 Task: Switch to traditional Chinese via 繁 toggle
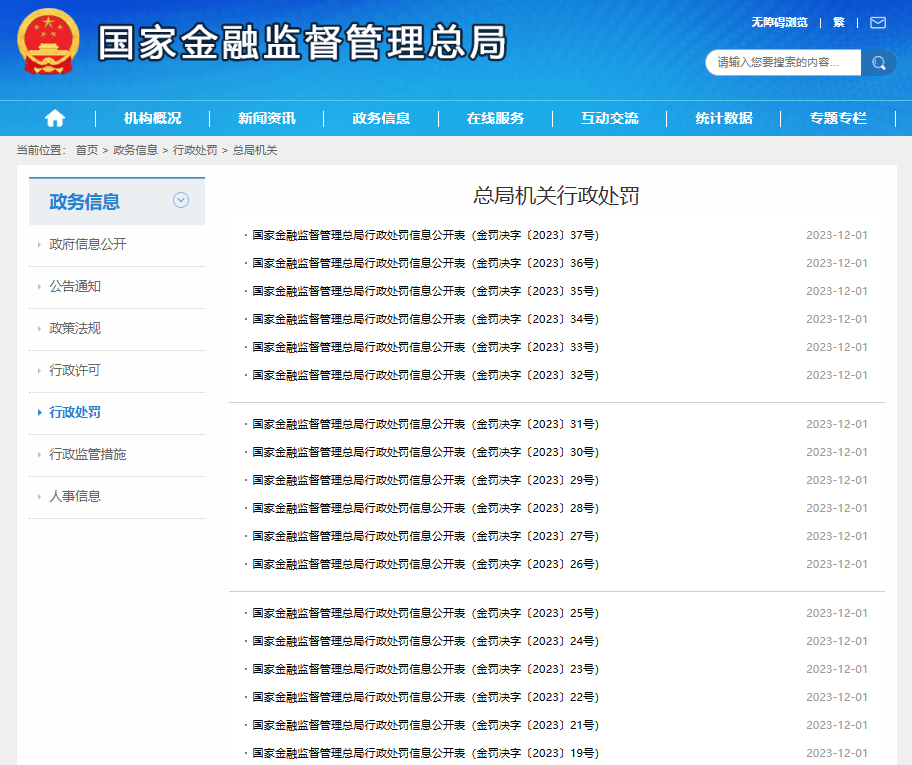(838, 21)
